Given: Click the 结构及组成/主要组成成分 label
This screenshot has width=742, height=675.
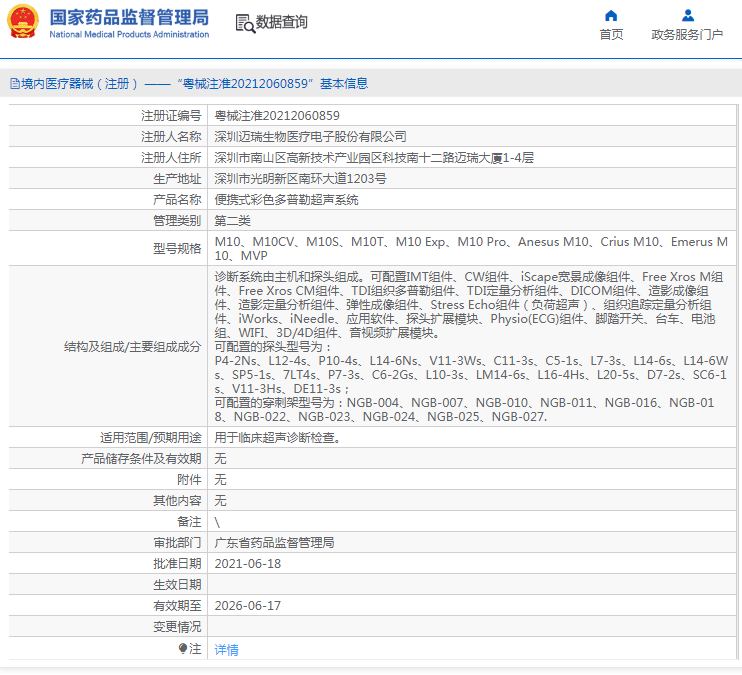Looking at the screenshot, I should (132, 347).
